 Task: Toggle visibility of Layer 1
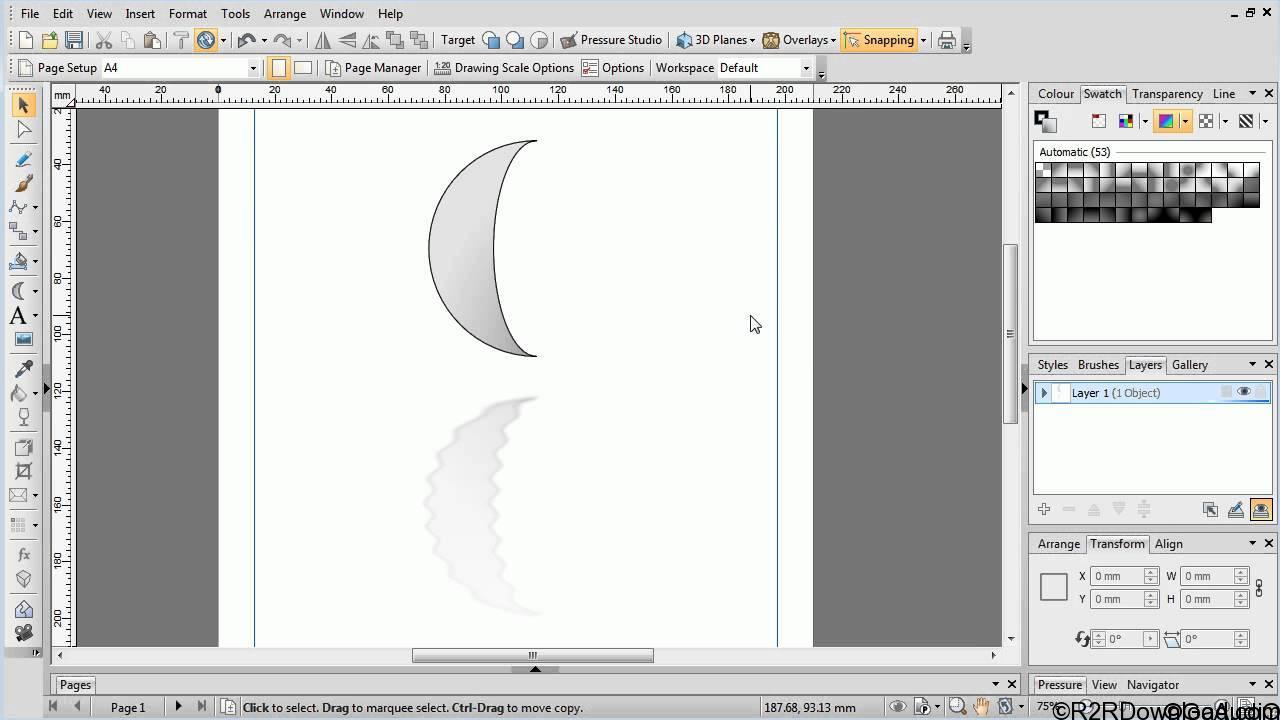(x=1244, y=392)
